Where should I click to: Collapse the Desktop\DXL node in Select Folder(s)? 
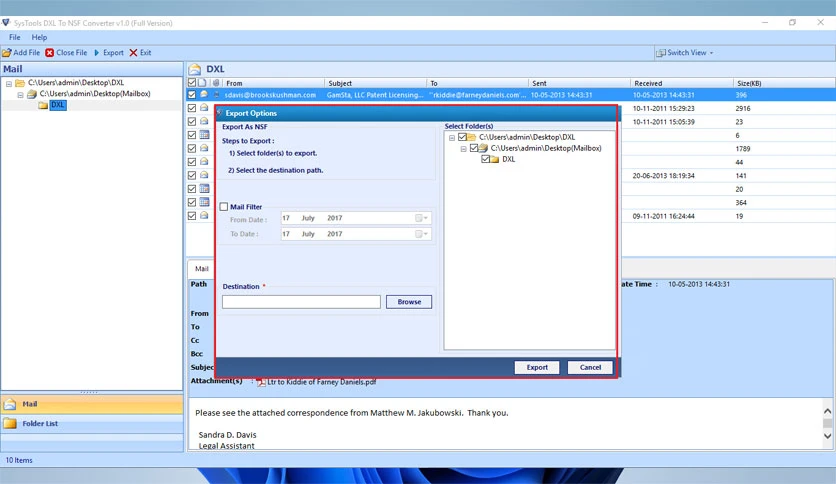452,138
